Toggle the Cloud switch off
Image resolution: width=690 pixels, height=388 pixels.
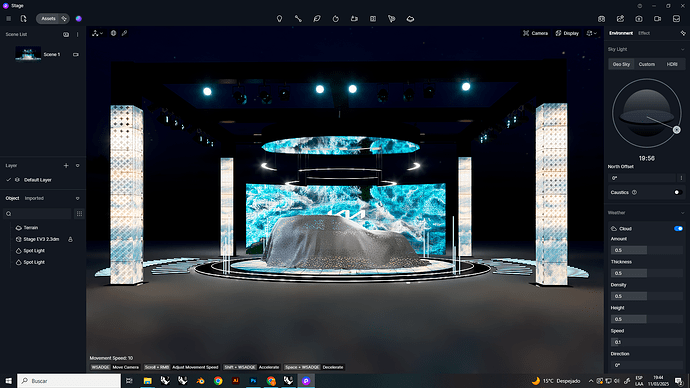click(678, 229)
